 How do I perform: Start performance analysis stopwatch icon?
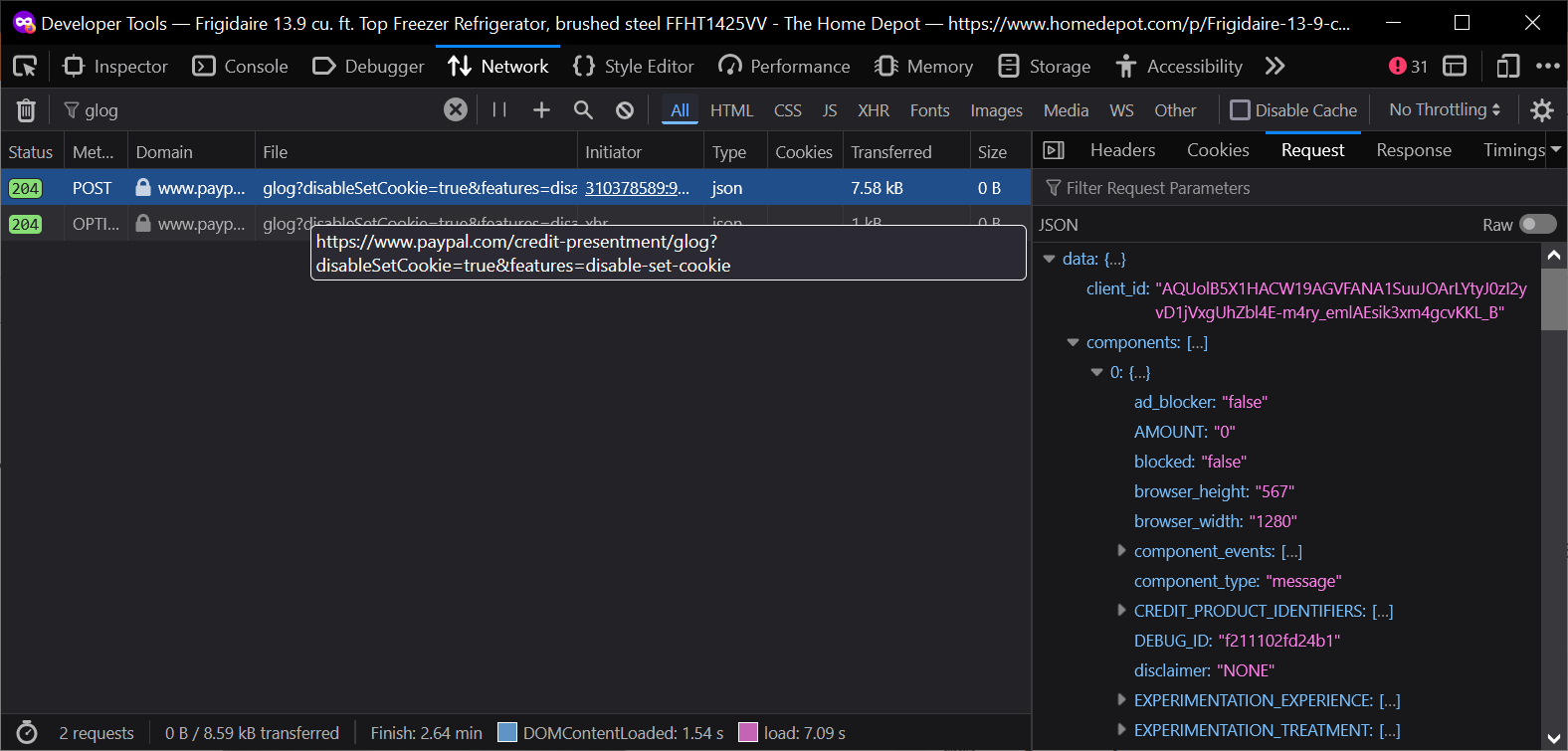click(x=27, y=733)
